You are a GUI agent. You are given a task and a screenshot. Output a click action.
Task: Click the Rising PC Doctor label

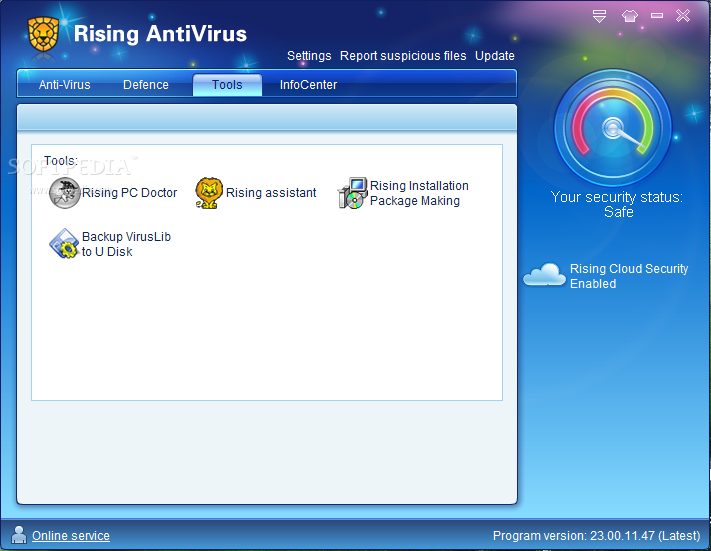click(x=129, y=193)
